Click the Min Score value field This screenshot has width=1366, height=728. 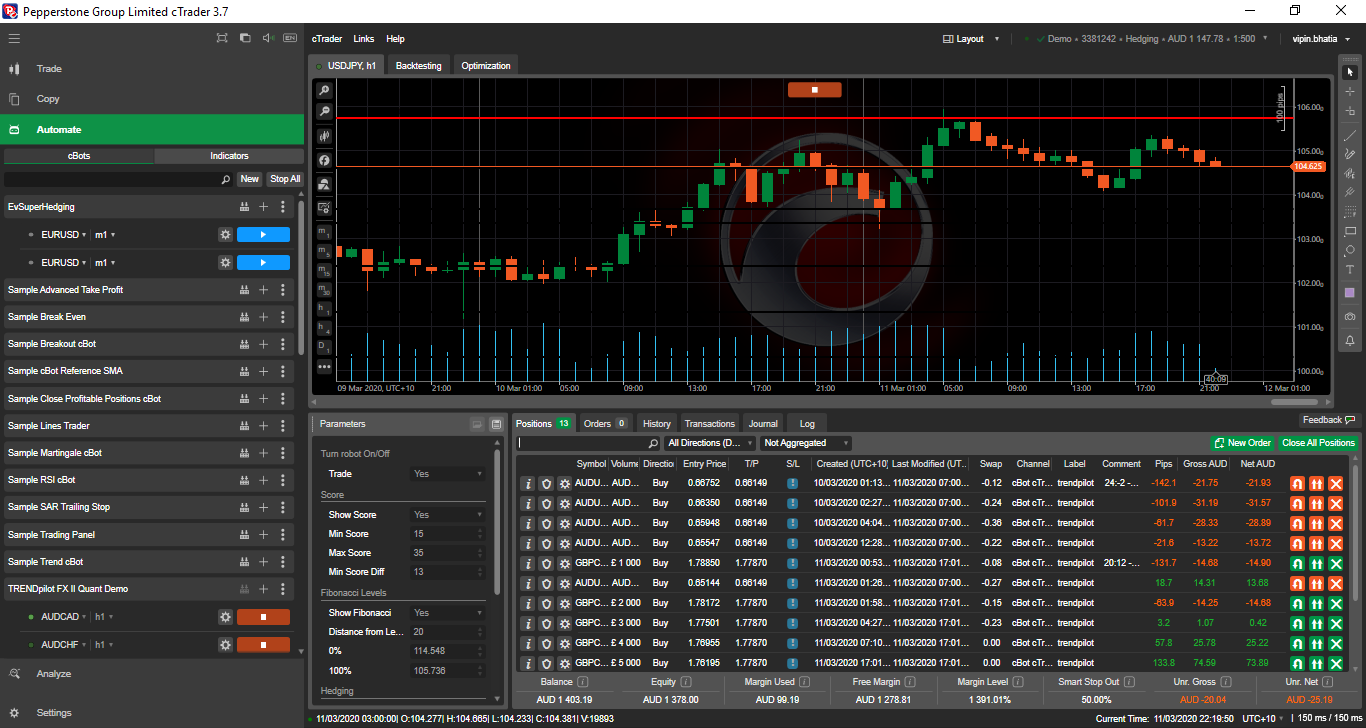(x=447, y=534)
